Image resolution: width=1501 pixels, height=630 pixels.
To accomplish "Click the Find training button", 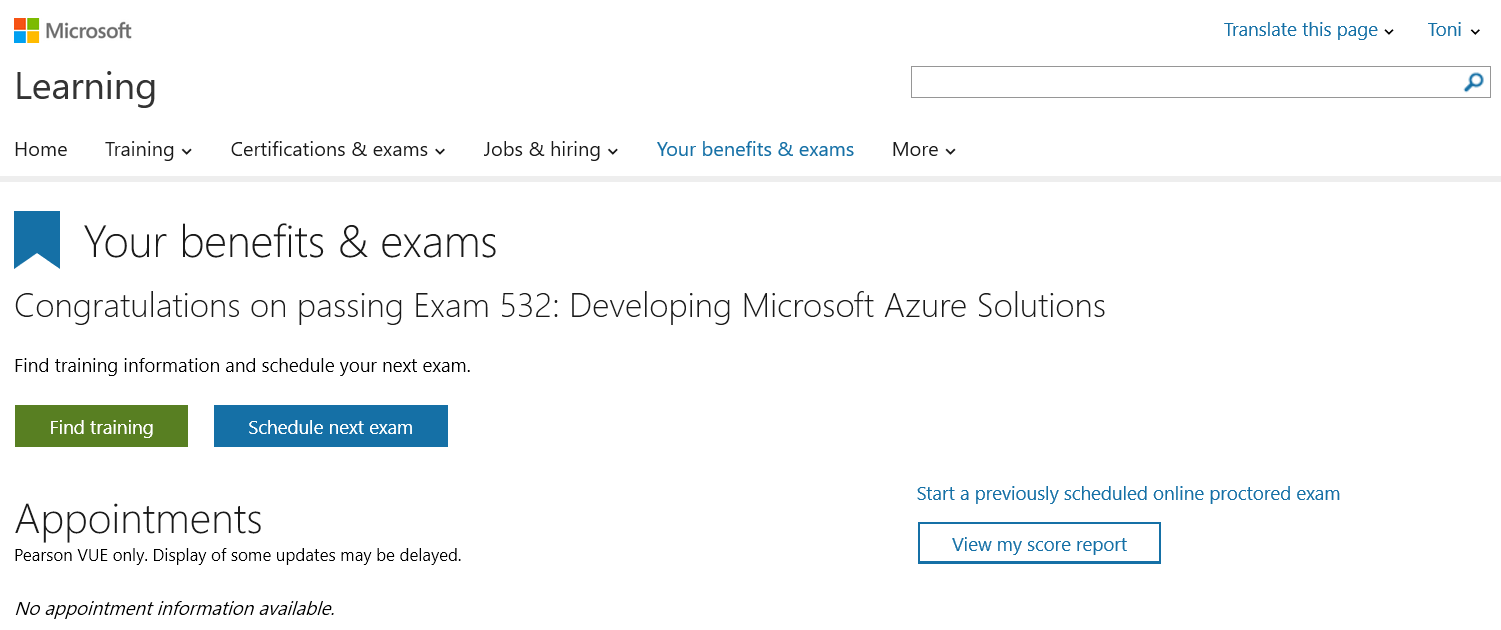I will tap(101, 427).
